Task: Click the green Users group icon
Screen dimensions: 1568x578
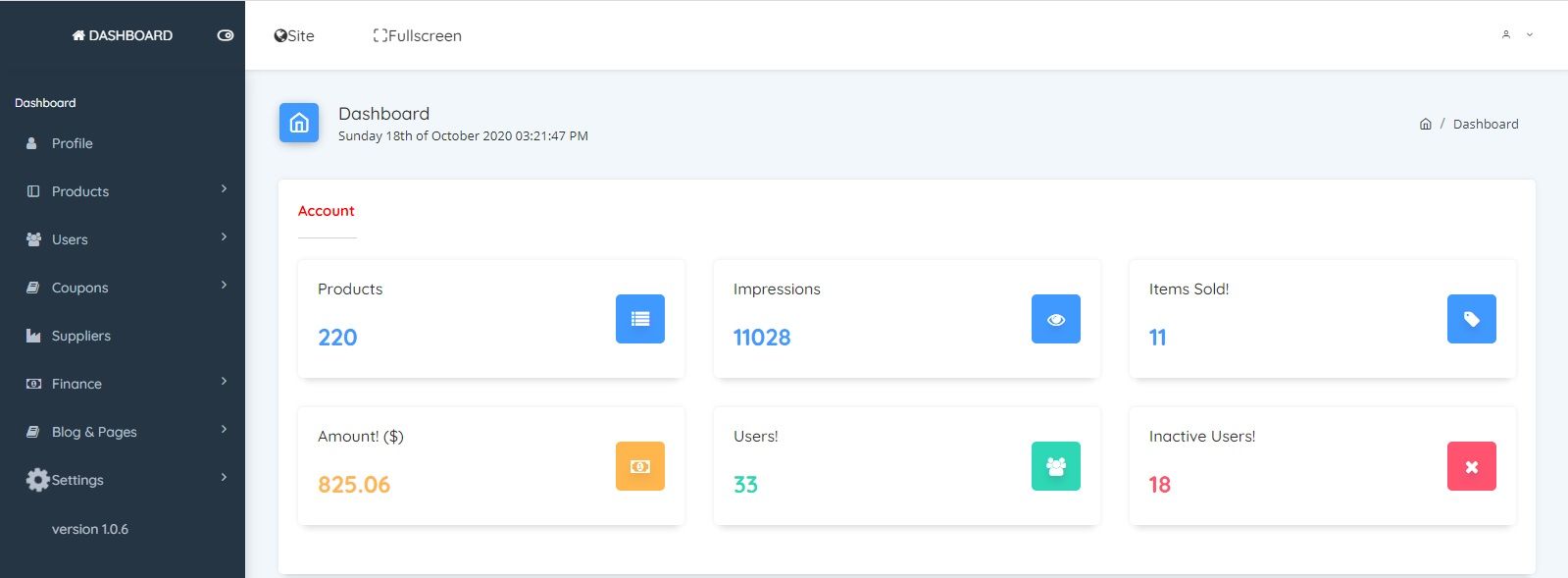Action: [x=1056, y=466]
